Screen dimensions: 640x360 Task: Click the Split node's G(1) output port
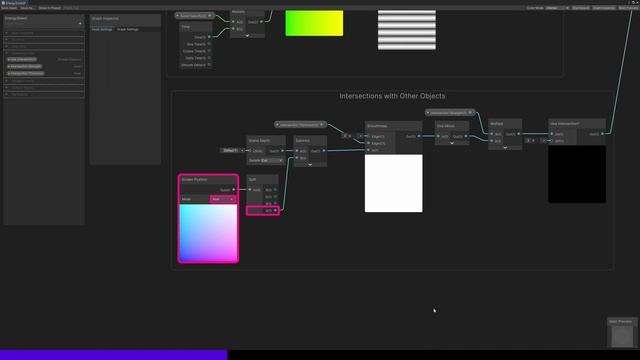pyautogui.click(x=276, y=197)
